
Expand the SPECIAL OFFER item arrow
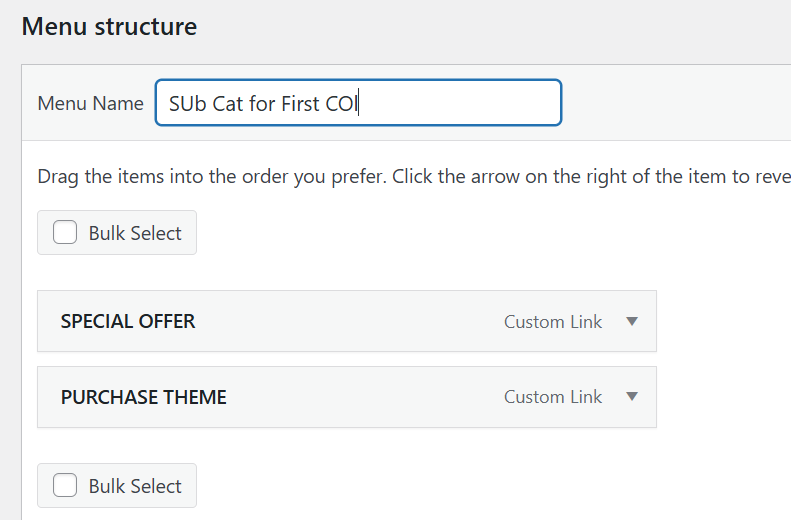click(632, 321)
